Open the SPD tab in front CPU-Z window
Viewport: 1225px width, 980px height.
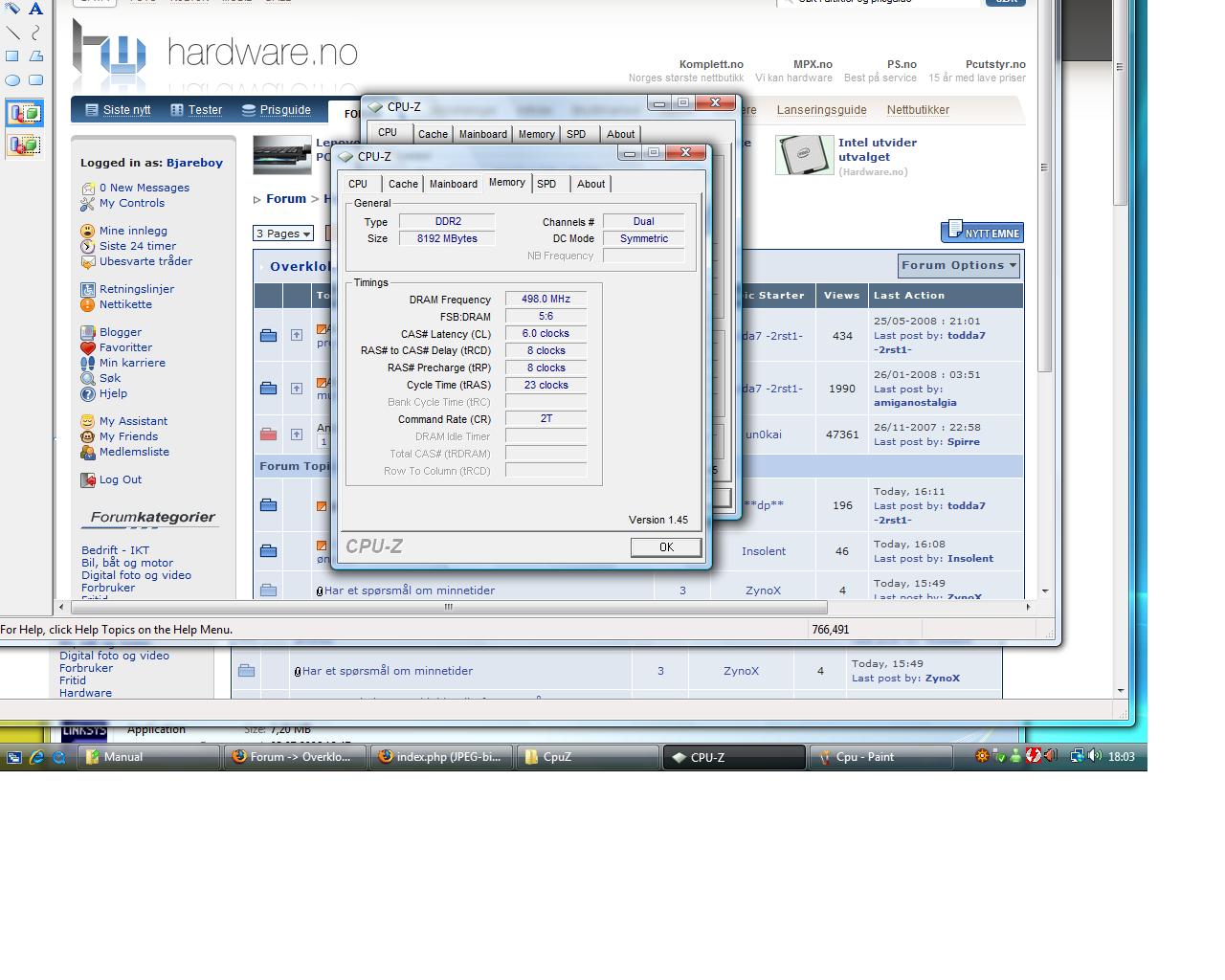pyautogui.click(x=546, y=184)
